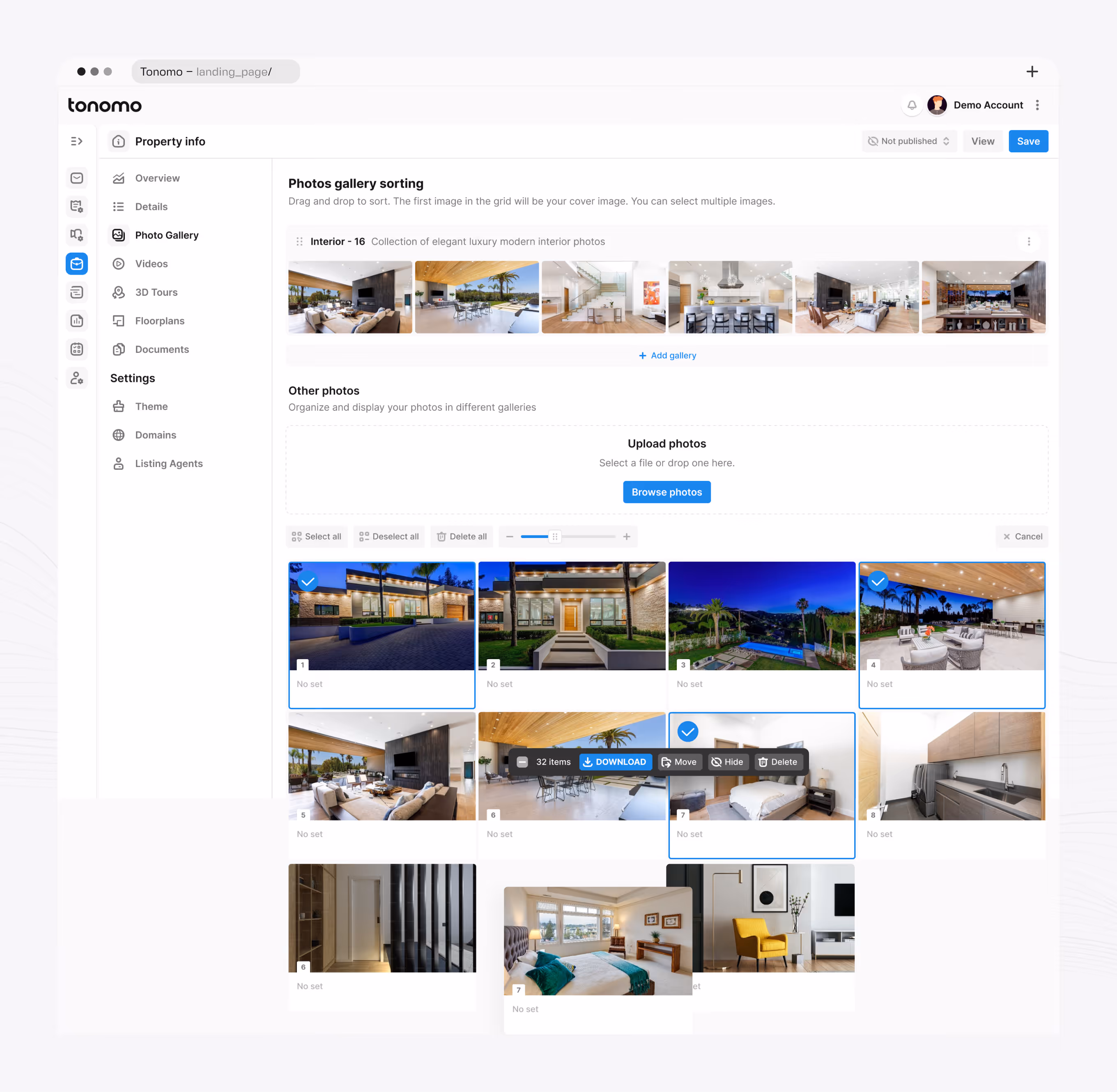Uncheck the selected photo number 1
1117x1092 pixels.
point(308,582)
